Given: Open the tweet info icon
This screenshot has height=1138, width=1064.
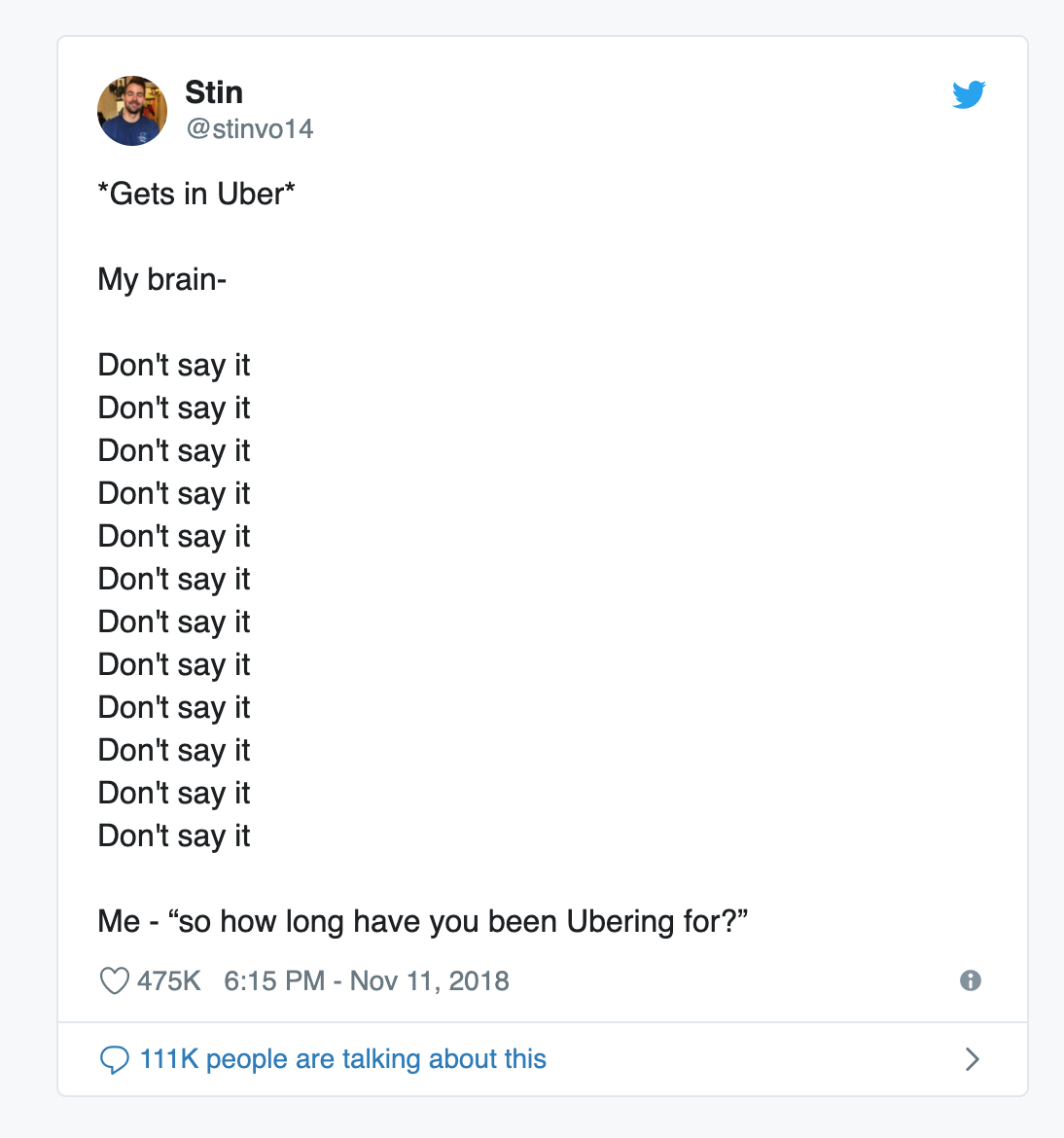Looking at the screenshot, I should point(971,980).
